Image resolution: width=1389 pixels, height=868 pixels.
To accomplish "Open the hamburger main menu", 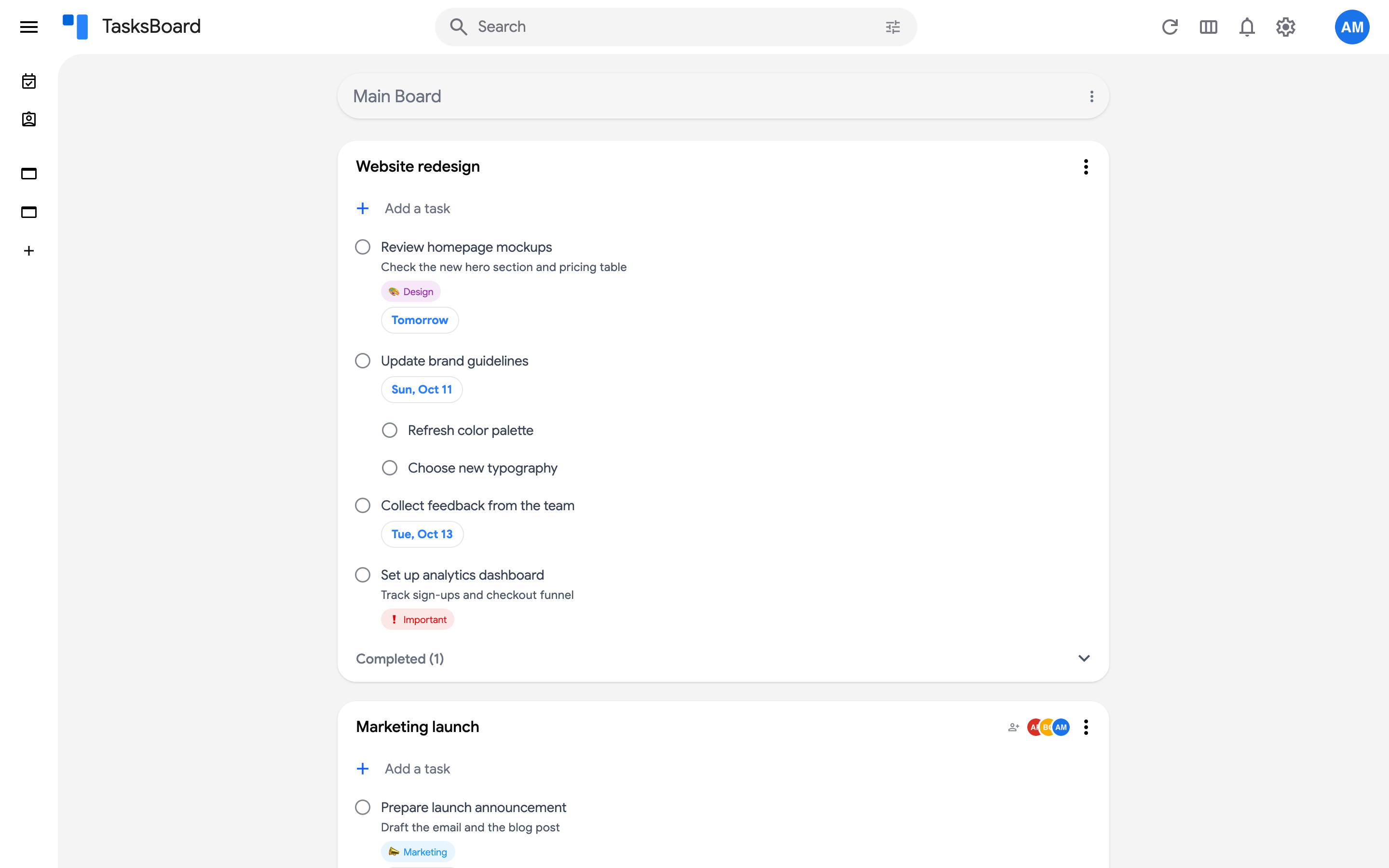I will (29, 27).
